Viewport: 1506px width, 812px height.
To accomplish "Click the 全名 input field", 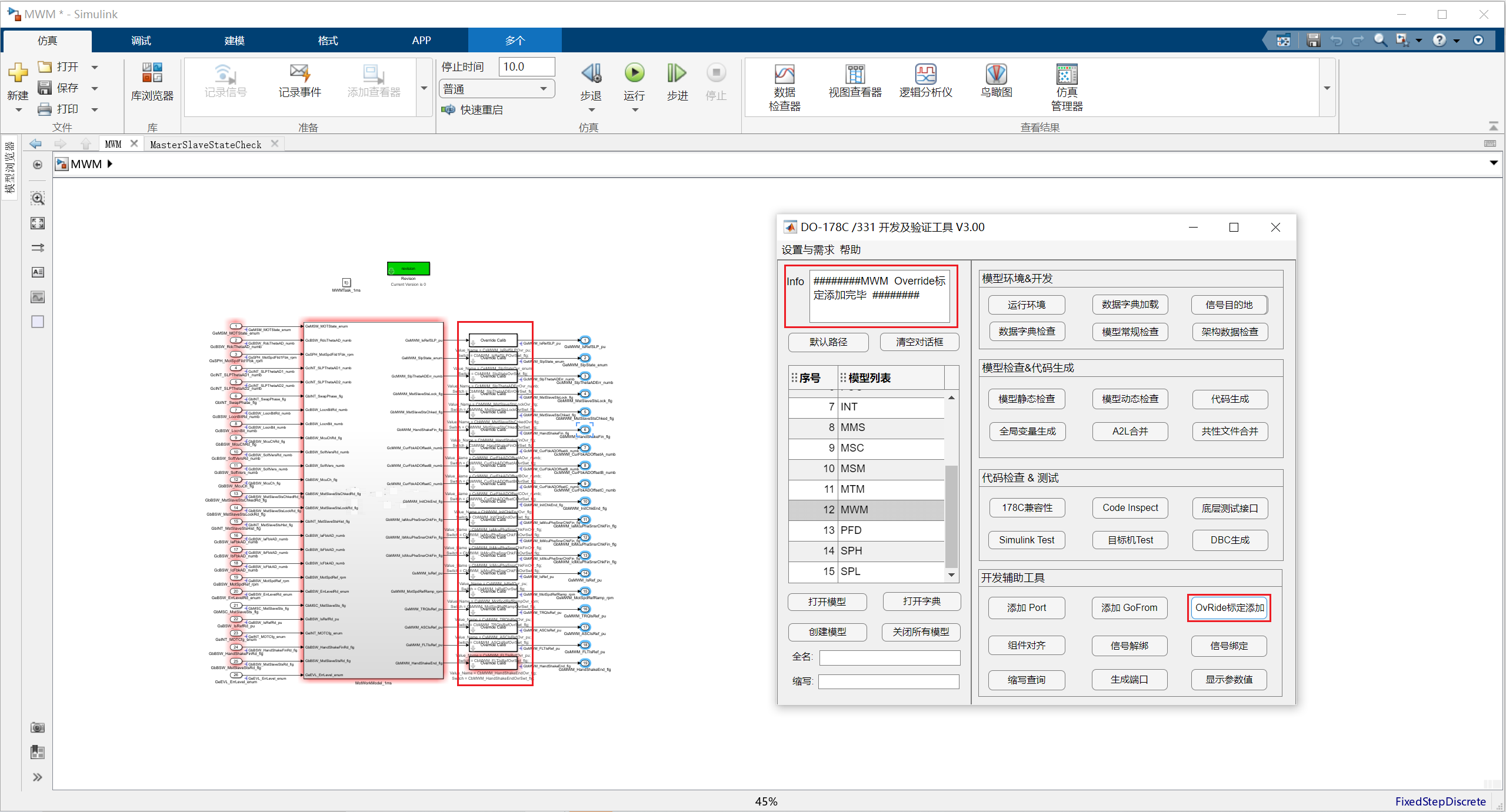I will 889,657.
